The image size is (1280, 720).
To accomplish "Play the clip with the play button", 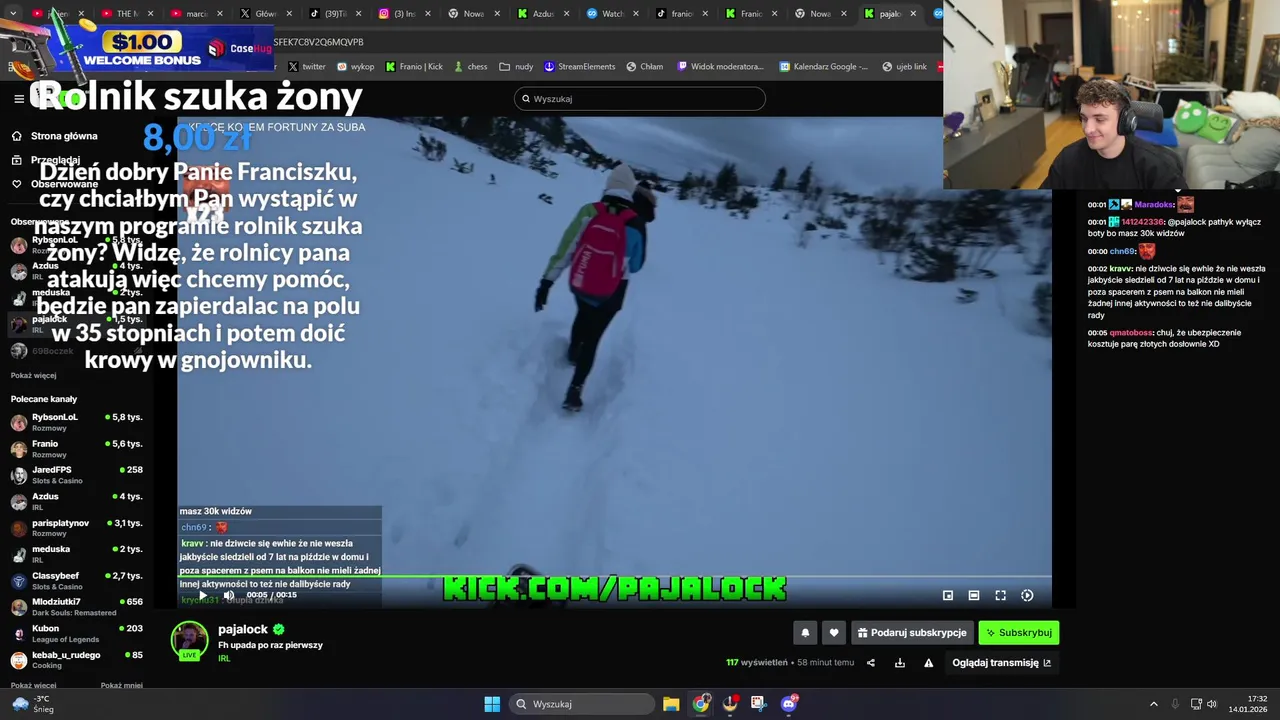I will [x=203, y=595].
